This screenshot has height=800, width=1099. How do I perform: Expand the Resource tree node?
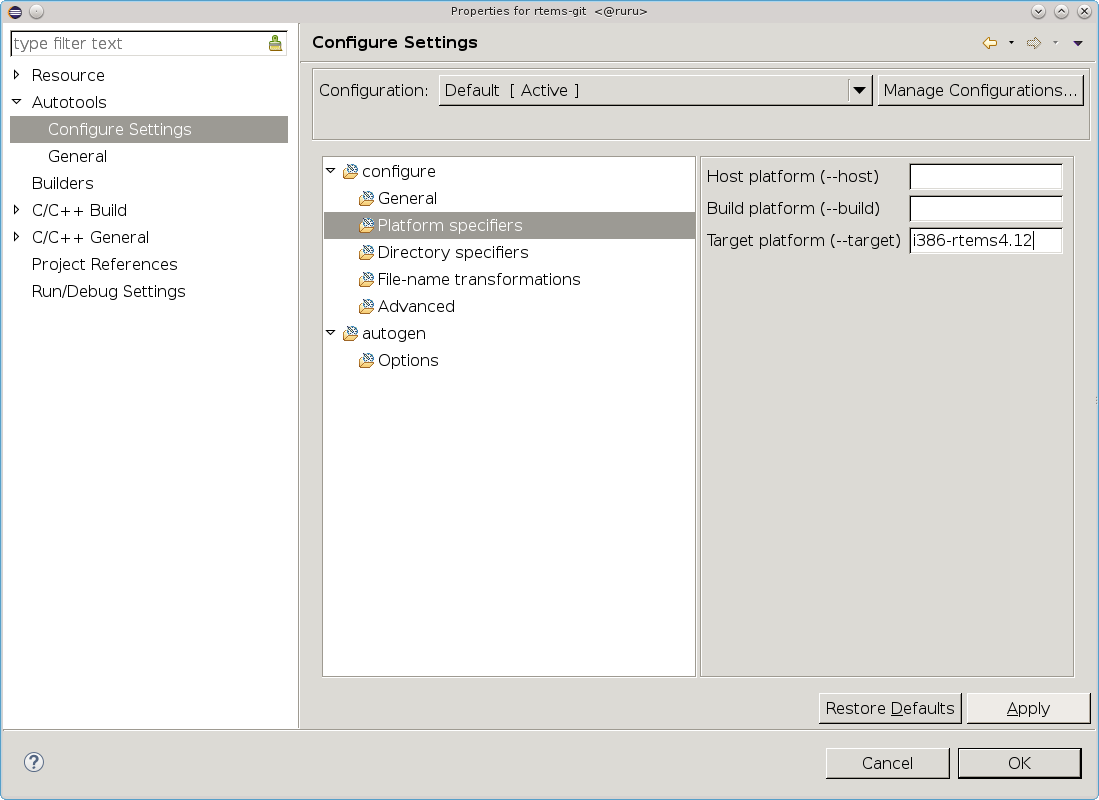[x=17, y=75]
